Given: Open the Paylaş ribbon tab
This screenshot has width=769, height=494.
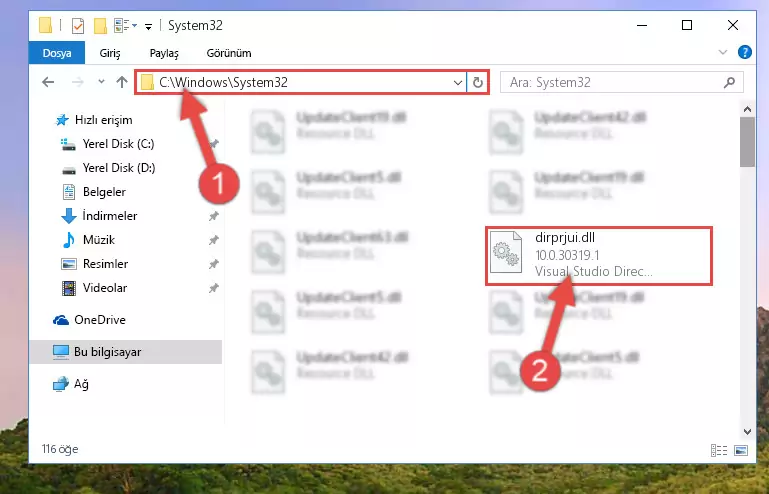Looking at the screenshot, I should (x=164, y=53).
